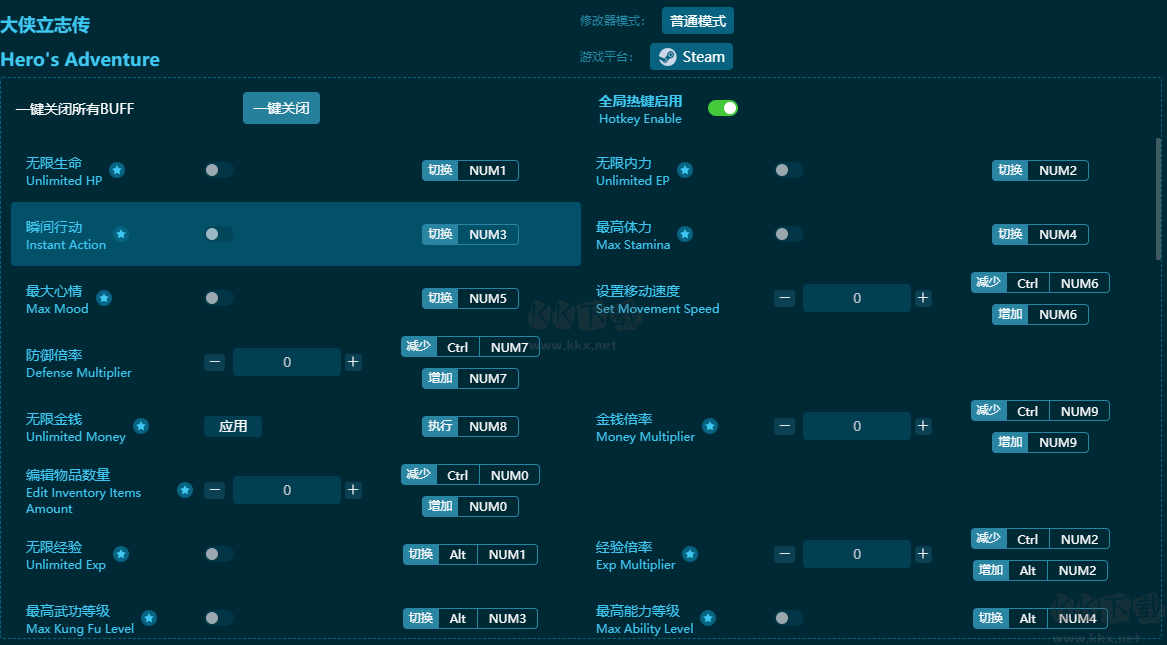Star the Exp Multiplier option
The height and width of the screenshot is (645, 1167).
coord(690,554)
